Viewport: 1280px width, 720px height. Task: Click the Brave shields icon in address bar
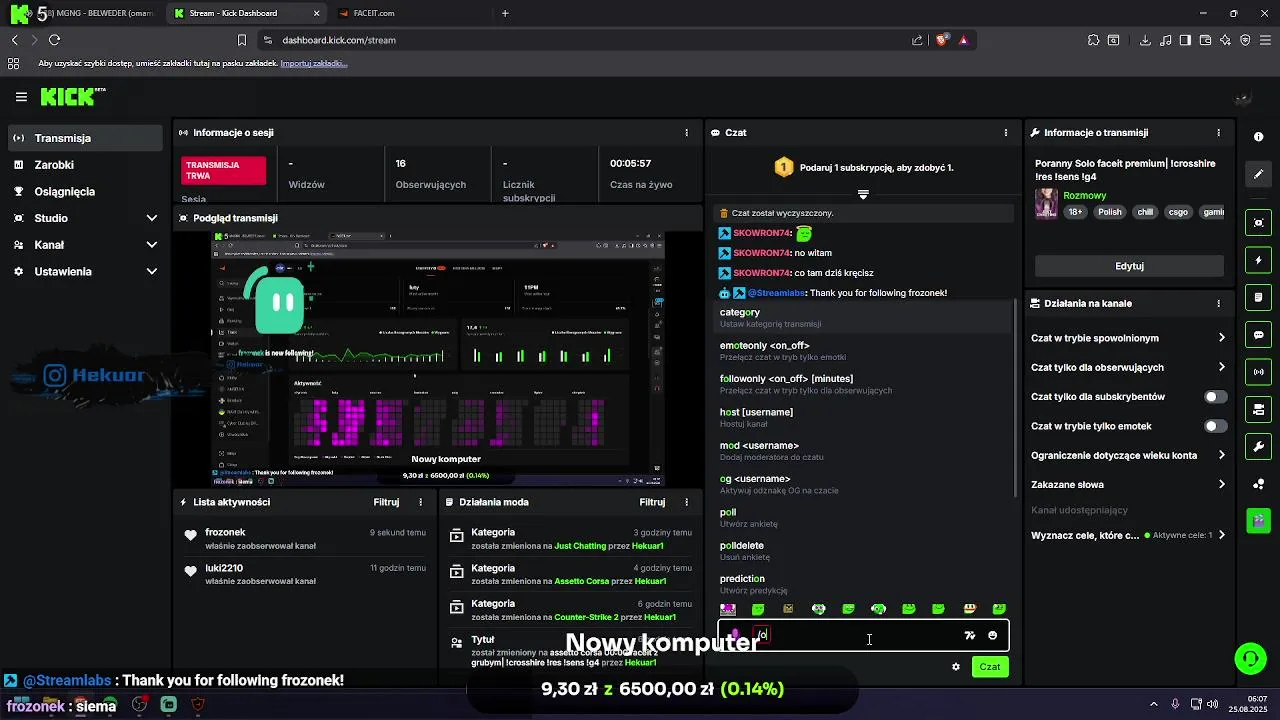point(942,40)
